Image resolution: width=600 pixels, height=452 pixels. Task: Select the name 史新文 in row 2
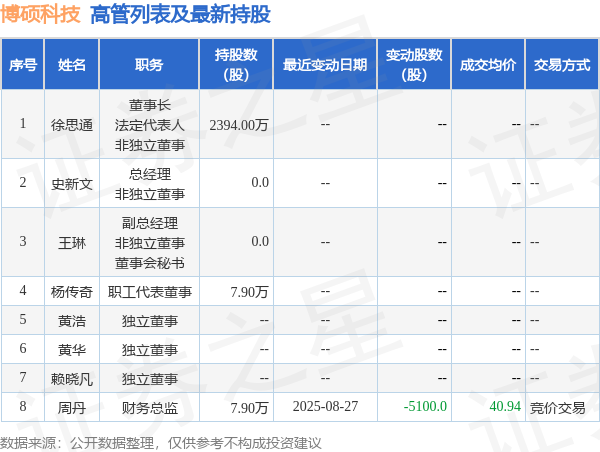pos(72,184)
